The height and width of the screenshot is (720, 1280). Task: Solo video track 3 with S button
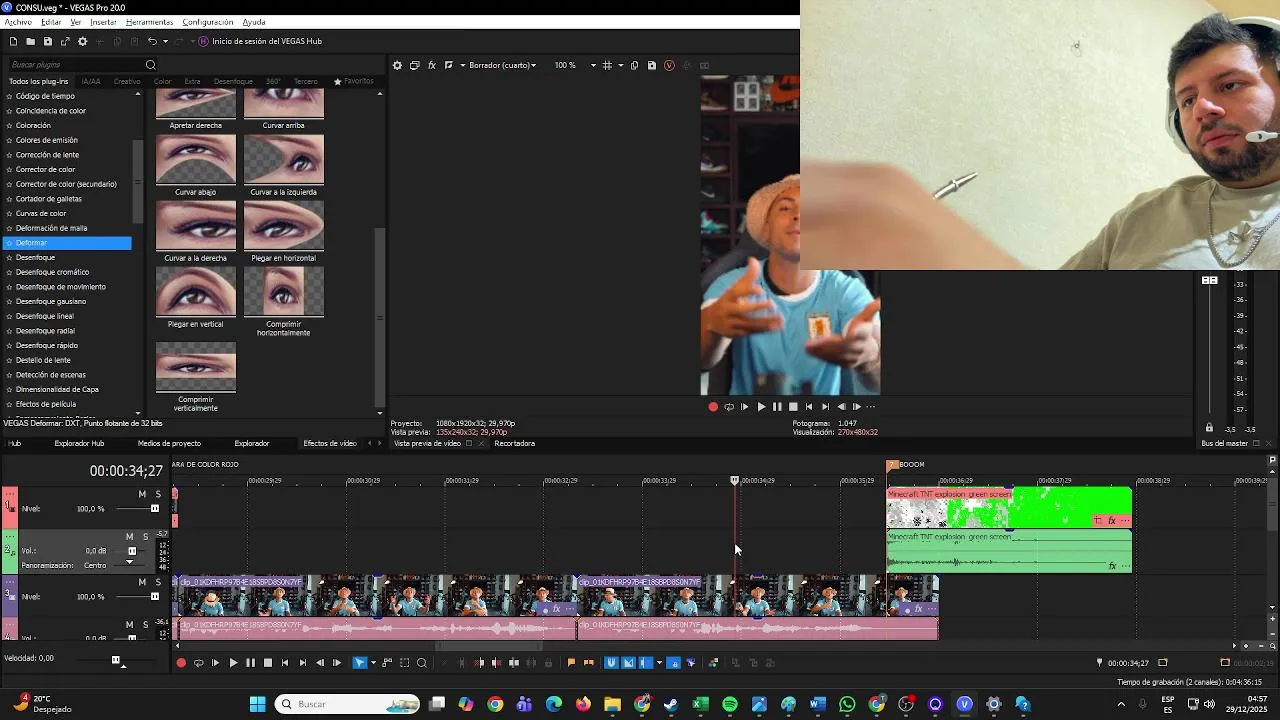coord(158,581)
